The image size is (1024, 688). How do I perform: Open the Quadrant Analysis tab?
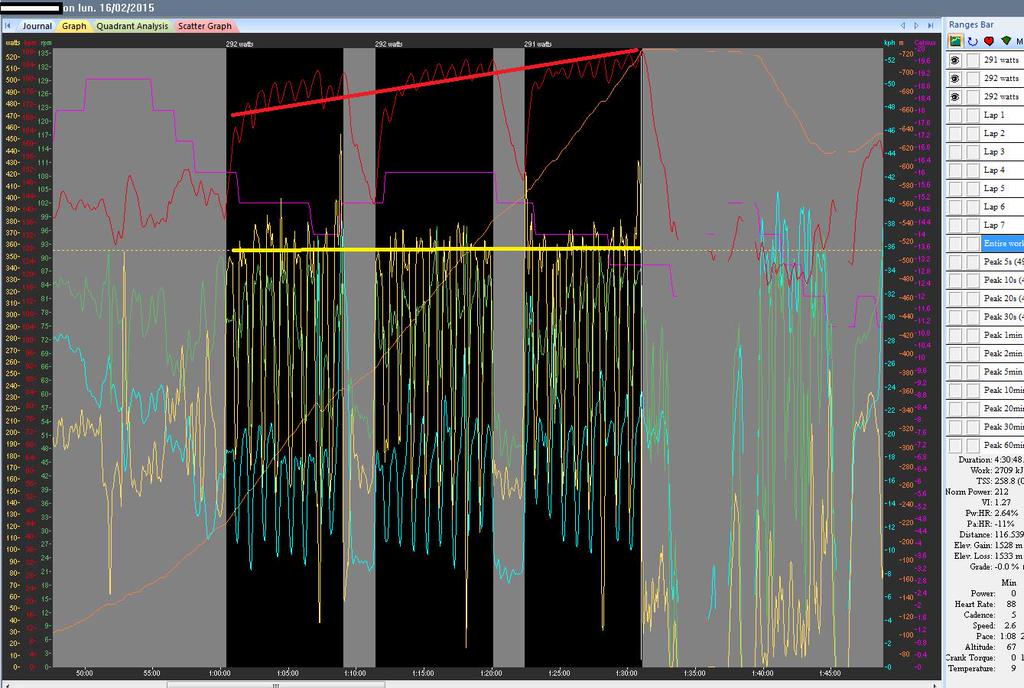132,26
